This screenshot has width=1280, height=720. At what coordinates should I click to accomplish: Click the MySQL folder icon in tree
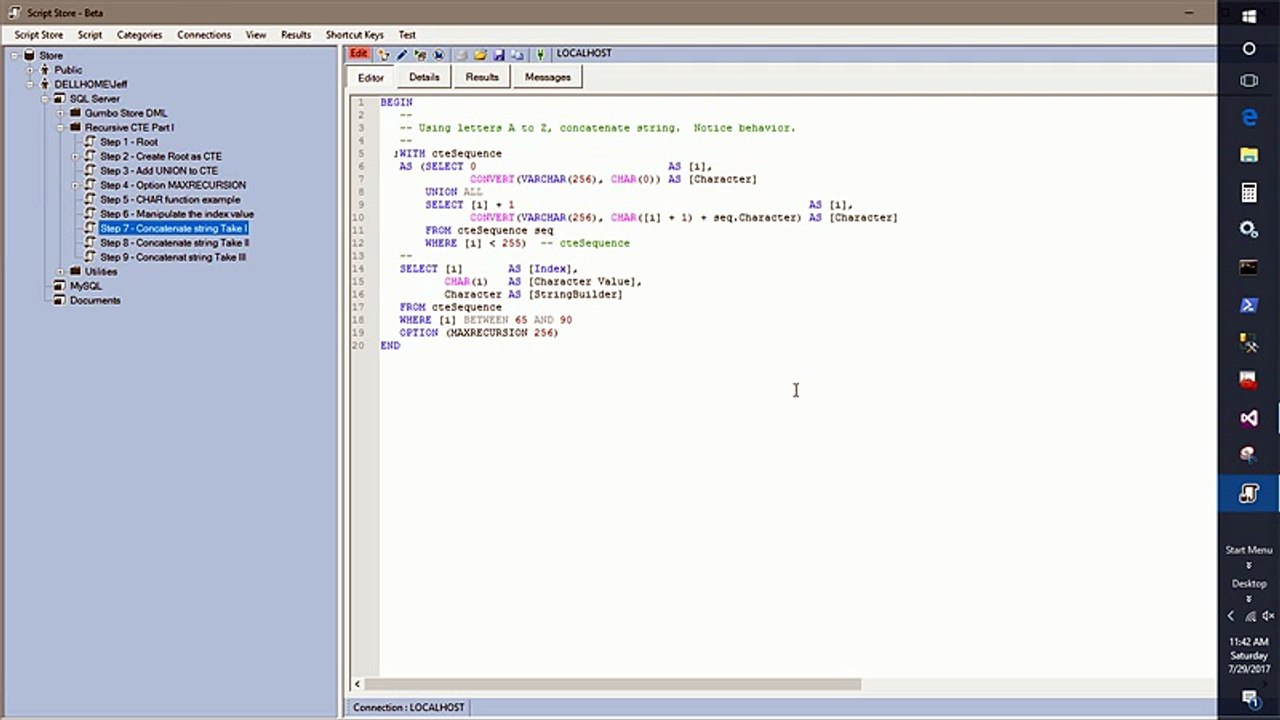coord(59,286)
